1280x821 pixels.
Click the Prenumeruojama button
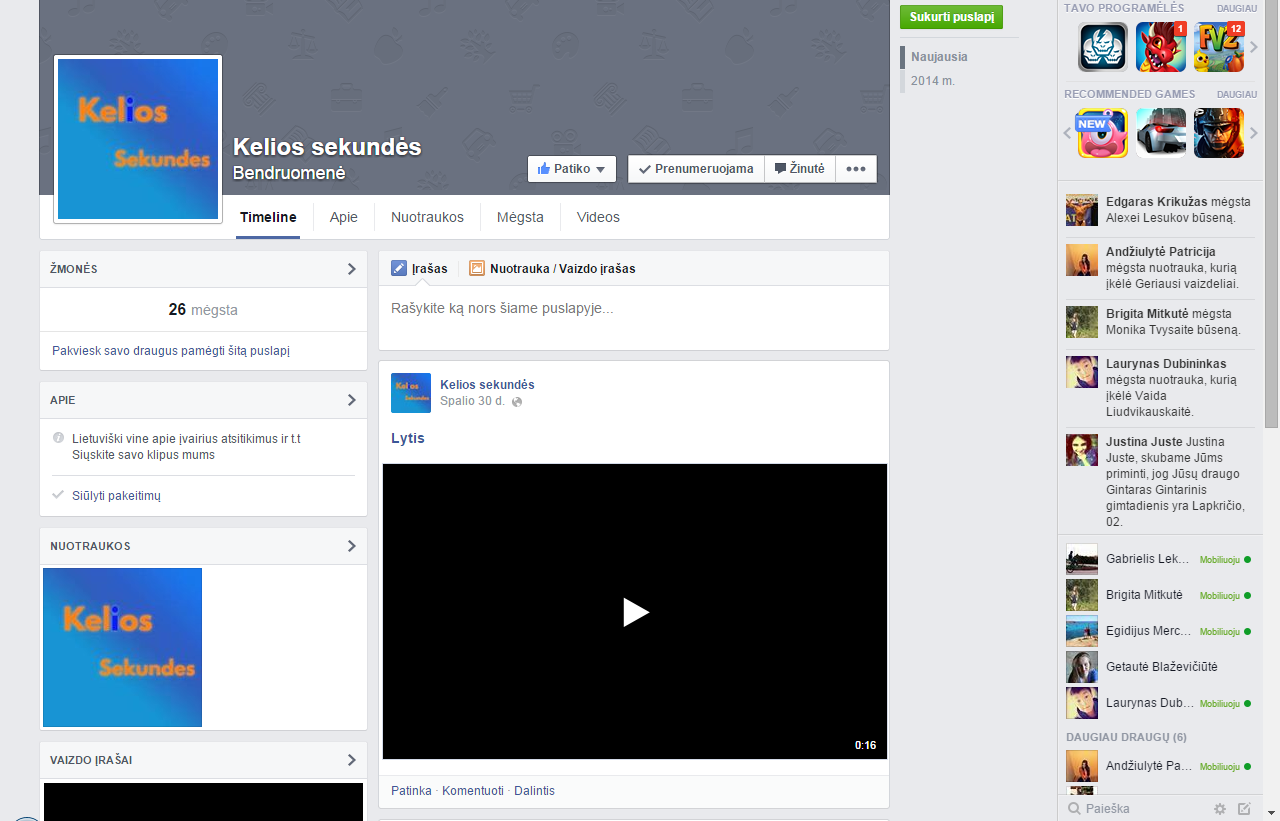[x=696, y=169]
